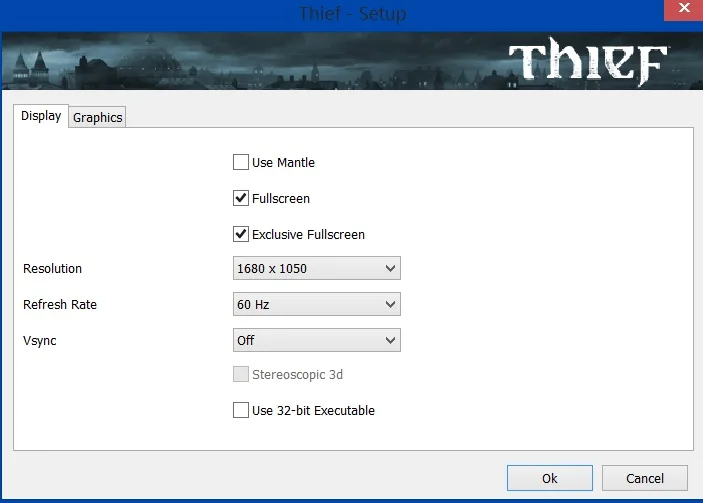Confirm settings with the Ok button
Viewport: 703px width, 503px height.
pyautogui.click(x=550, y=478)
